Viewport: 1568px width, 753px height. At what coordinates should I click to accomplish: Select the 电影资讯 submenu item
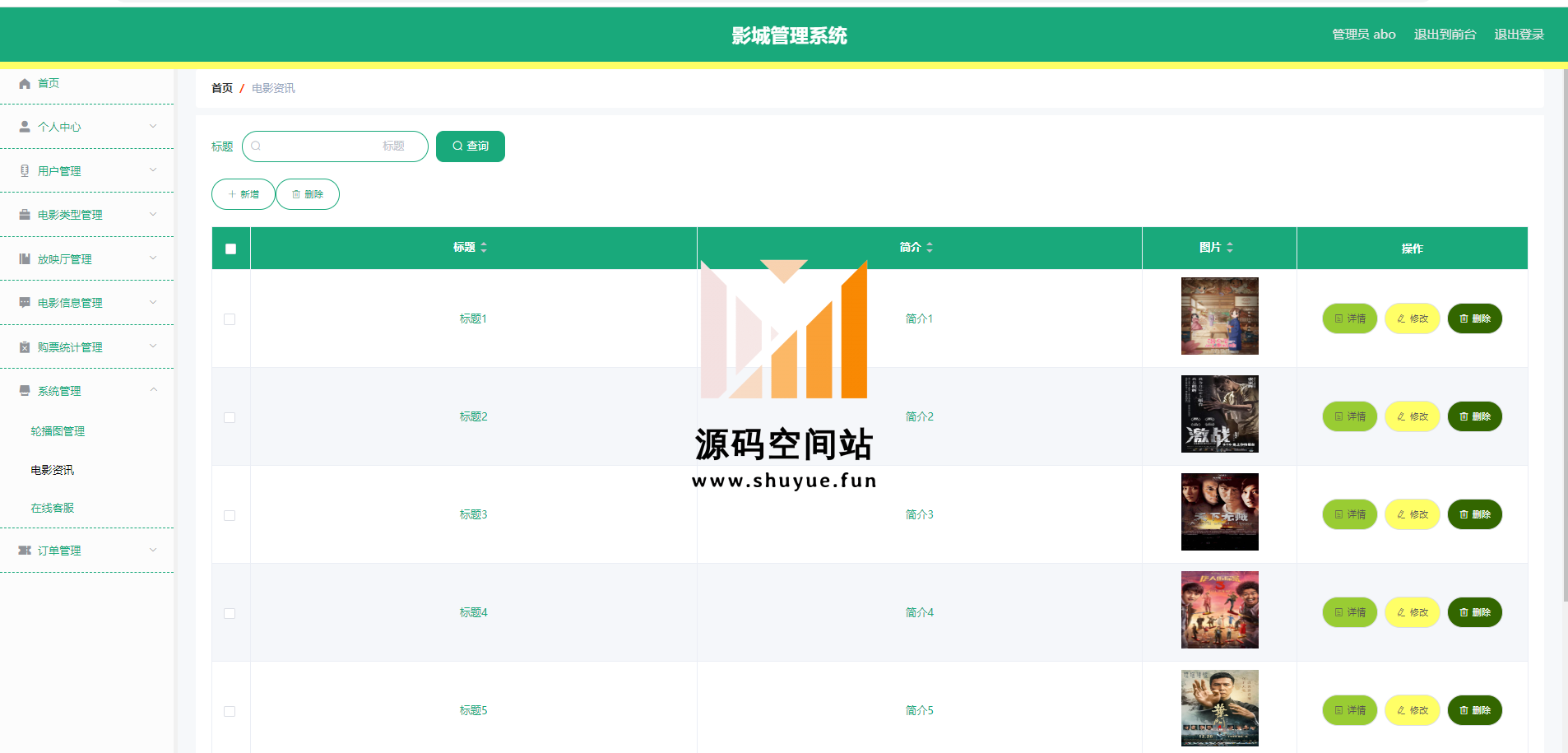pyautogui.click(x=53, y=470)
